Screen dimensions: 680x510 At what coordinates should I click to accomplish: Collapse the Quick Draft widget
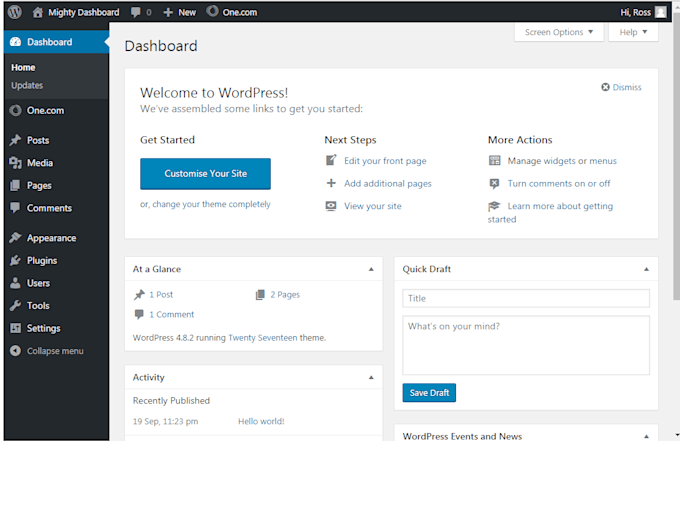pos(646,269)
